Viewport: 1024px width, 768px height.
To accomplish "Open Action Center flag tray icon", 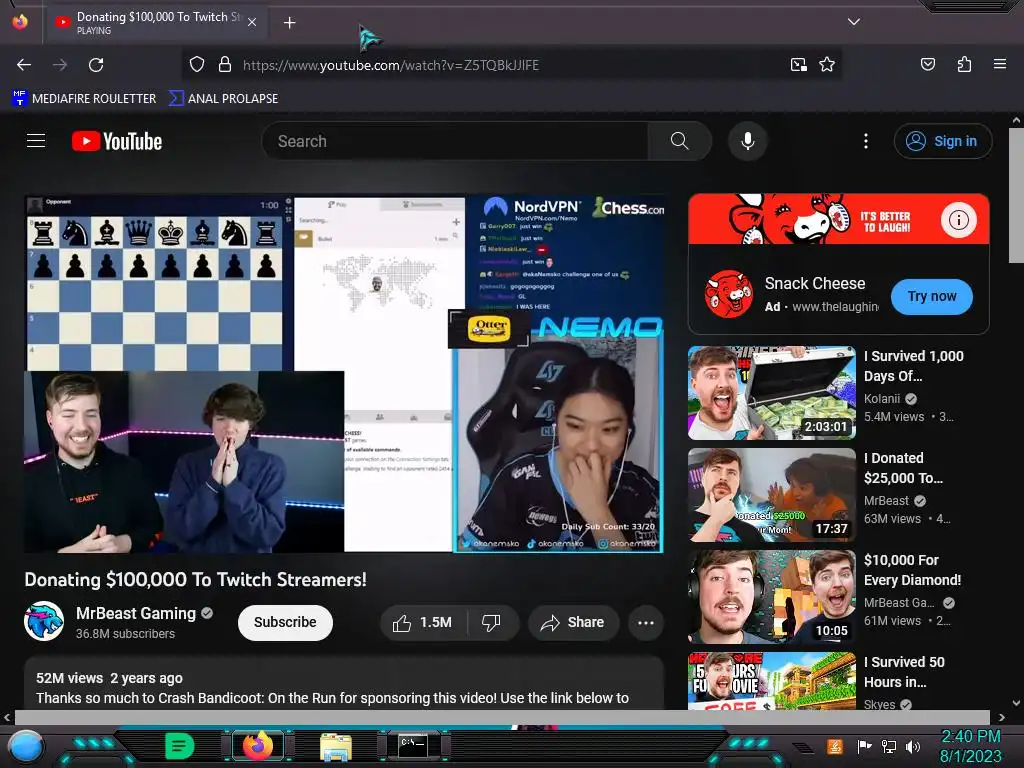I will tap(865, 746).
